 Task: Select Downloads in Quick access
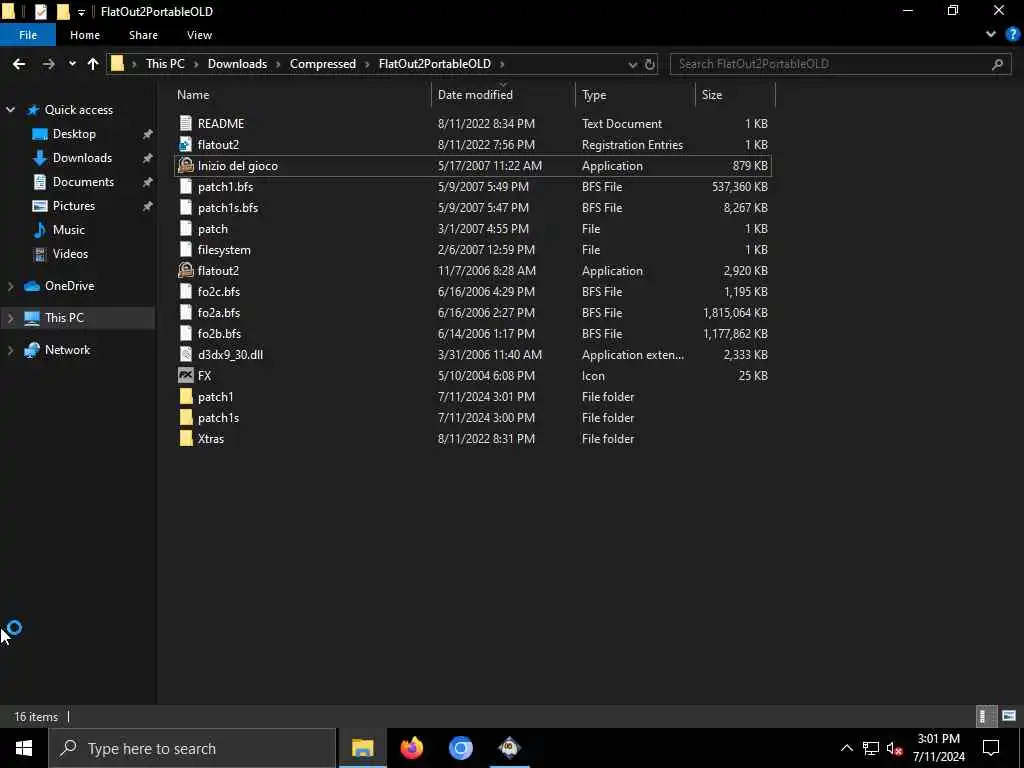(x=82, y=158)
